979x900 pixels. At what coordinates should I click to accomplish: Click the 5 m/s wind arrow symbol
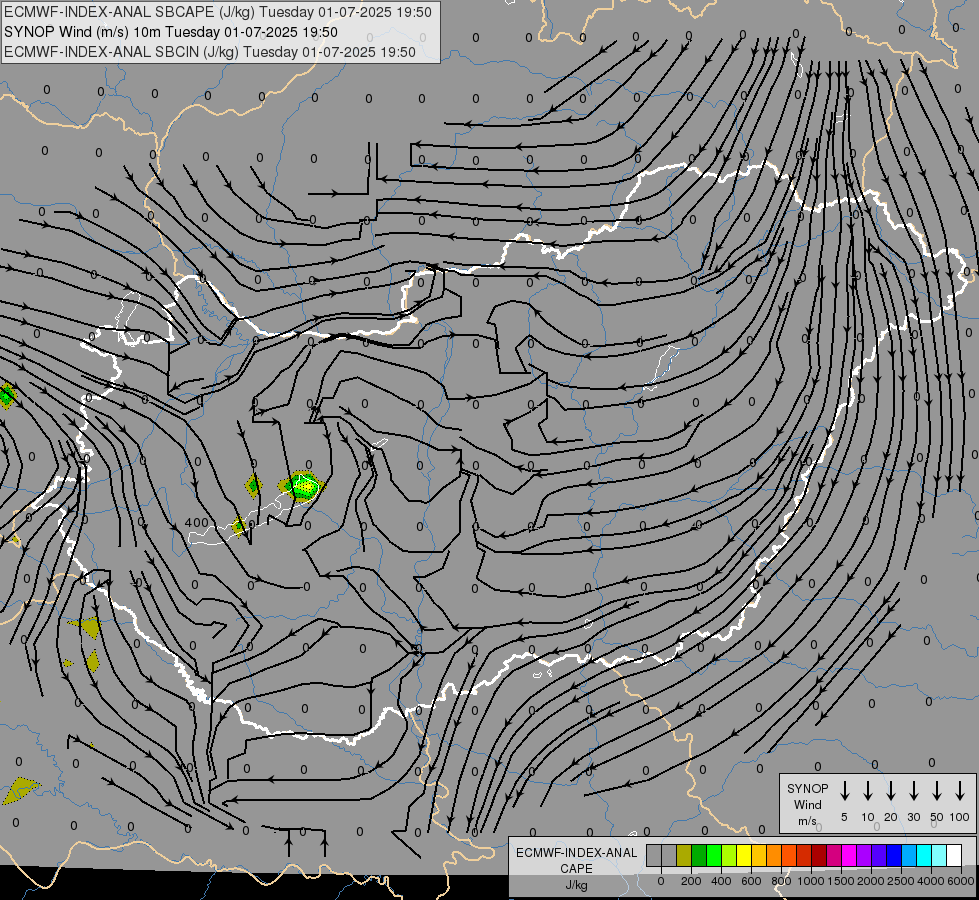(x=844, y=791)
